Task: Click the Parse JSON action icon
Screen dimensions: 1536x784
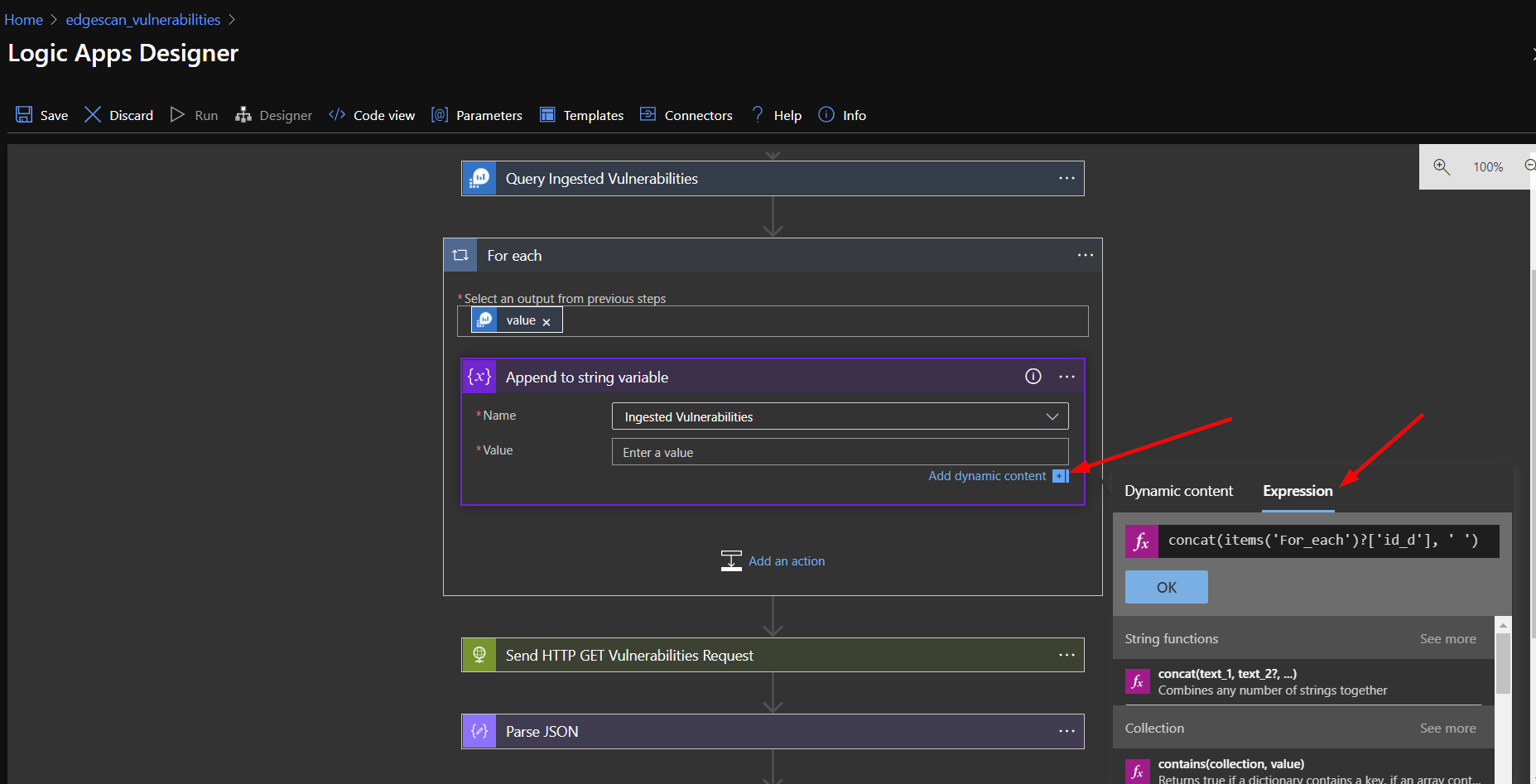Action: [479, 731]
